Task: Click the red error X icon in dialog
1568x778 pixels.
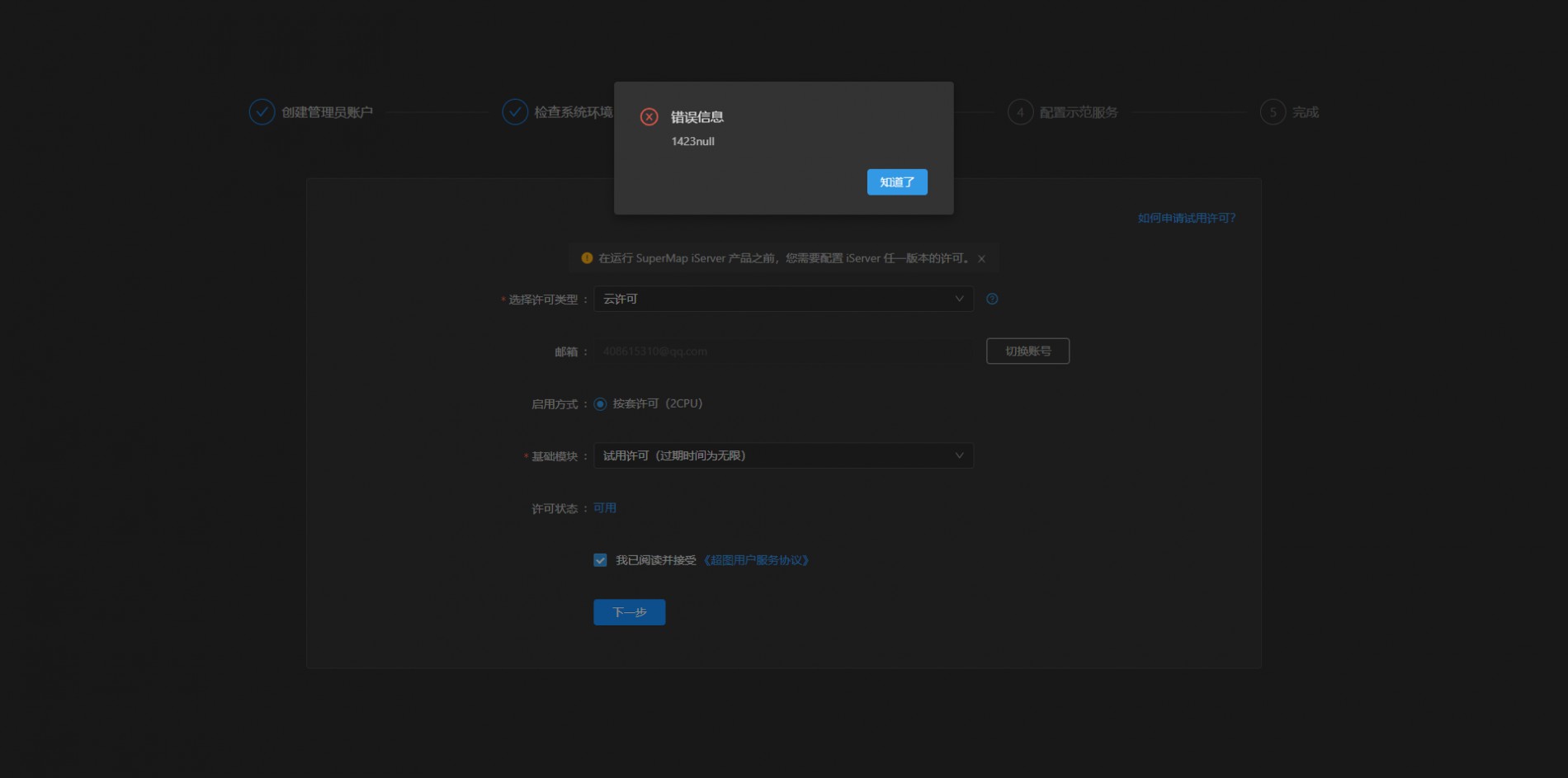Action: 649,117
